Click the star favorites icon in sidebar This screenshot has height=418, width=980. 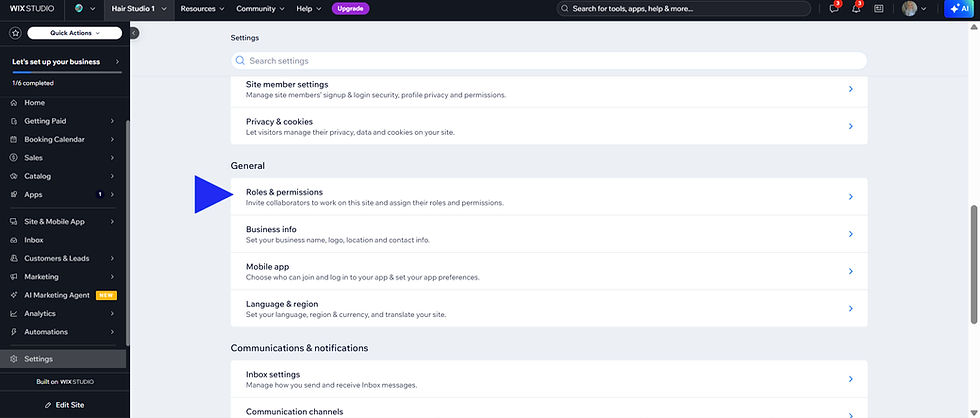pyautogui.click(x=16, y=33)
